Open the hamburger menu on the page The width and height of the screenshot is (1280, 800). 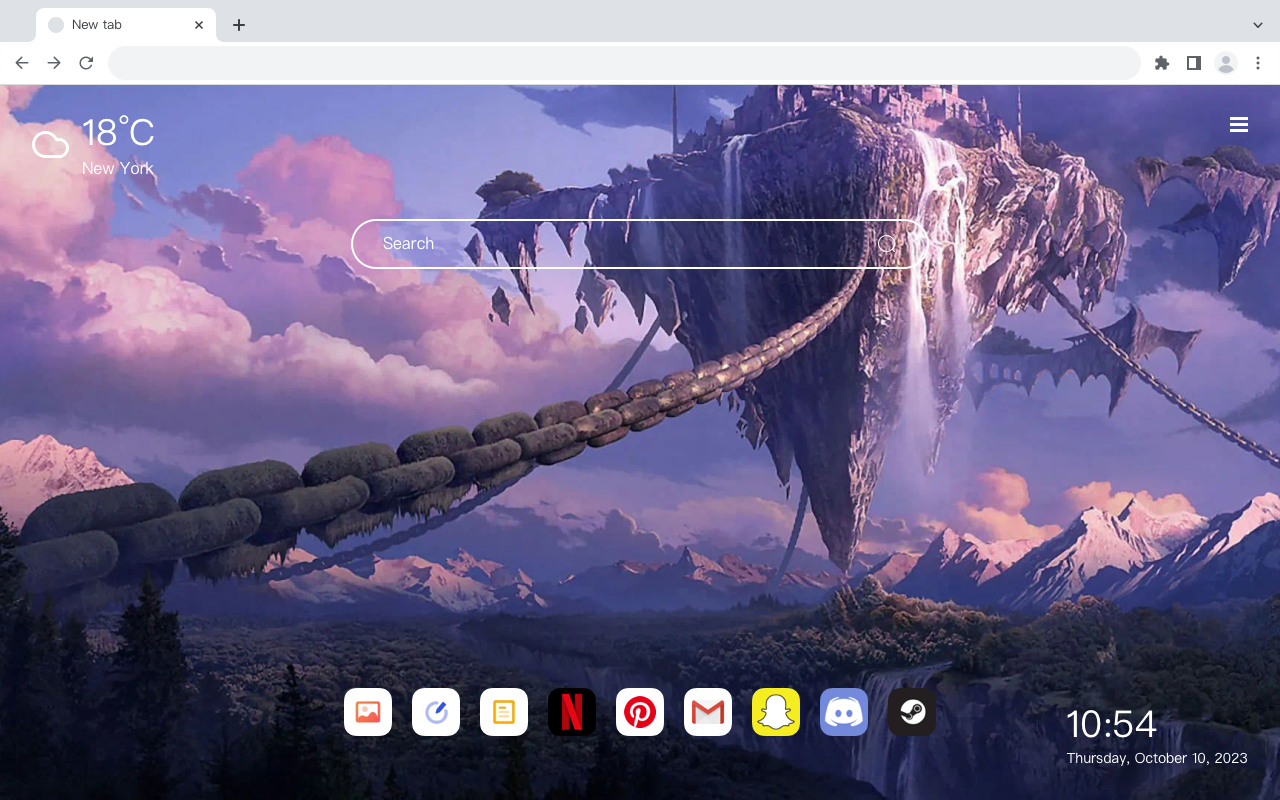coord(1239,124)
